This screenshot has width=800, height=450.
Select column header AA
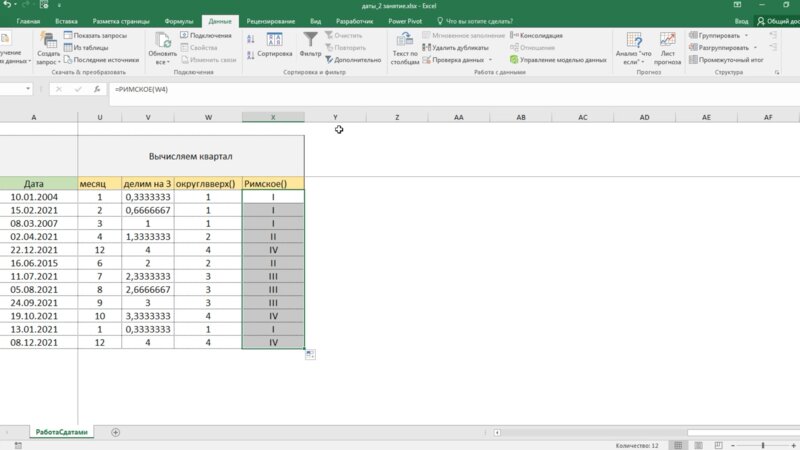(459, 117)
